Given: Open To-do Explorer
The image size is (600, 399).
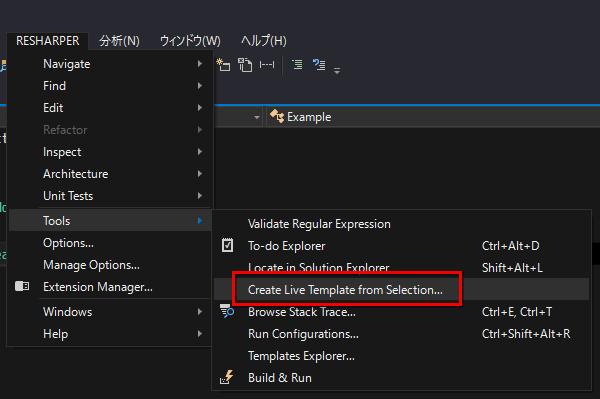Looking at the screenshot, I should click(x=401, y=246).
